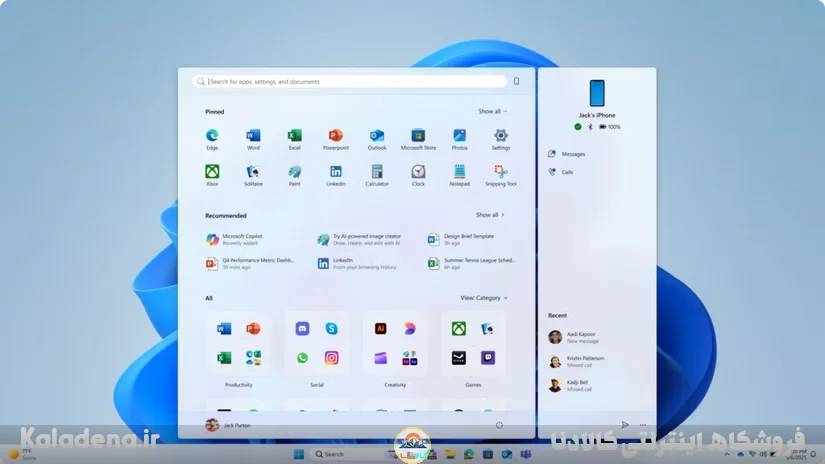The image size is (825, 464).
Task: Open LinkedIn recommended browsing item
Action: coord(357,264)
